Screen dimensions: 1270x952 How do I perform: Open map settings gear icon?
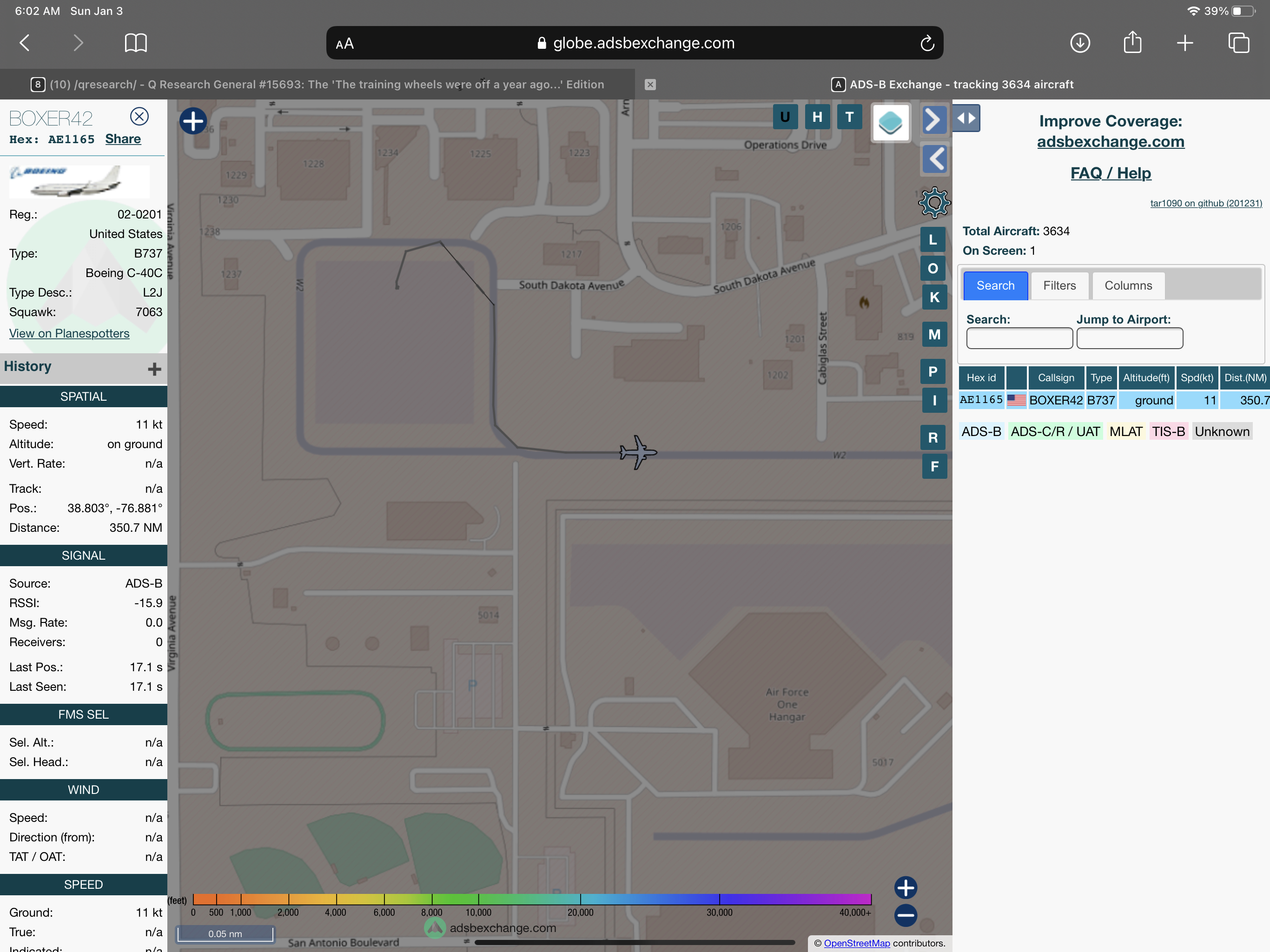[934, 202]
